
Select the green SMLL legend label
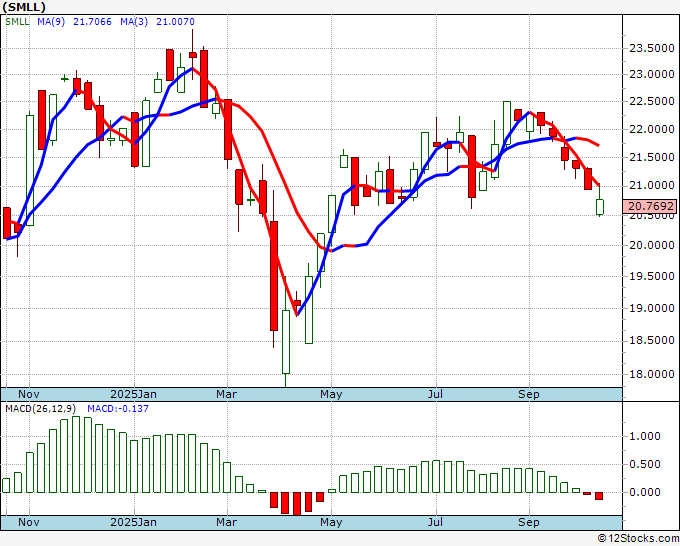coord(17,22)
